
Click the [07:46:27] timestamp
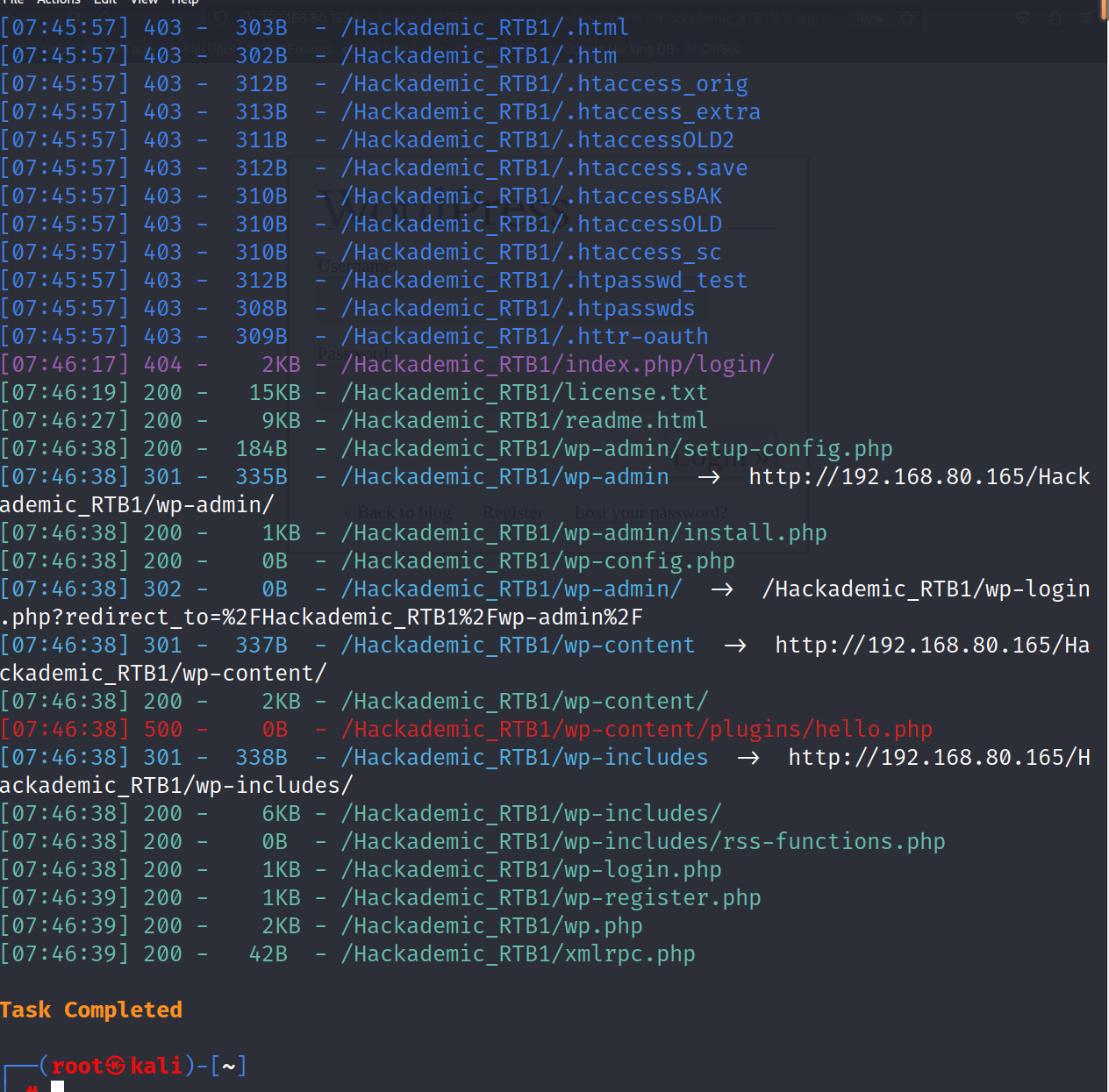(65, 420)
